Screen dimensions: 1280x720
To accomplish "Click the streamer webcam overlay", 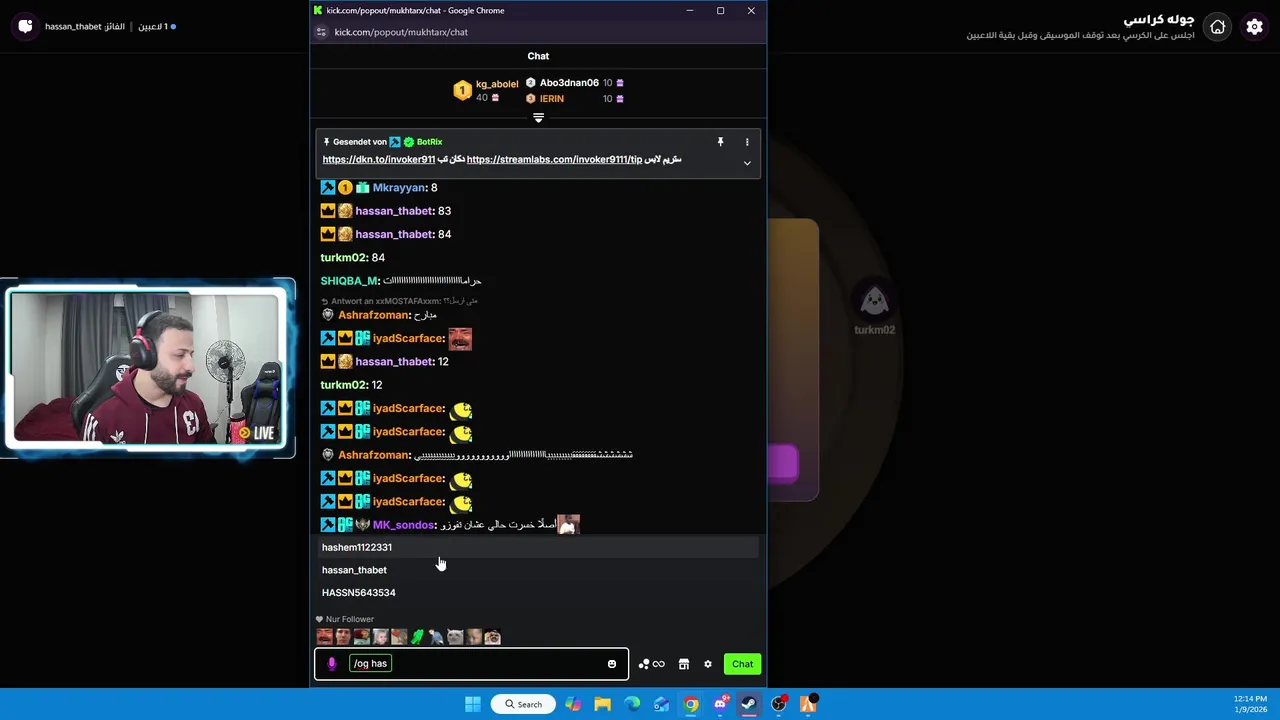I will 148,368.
